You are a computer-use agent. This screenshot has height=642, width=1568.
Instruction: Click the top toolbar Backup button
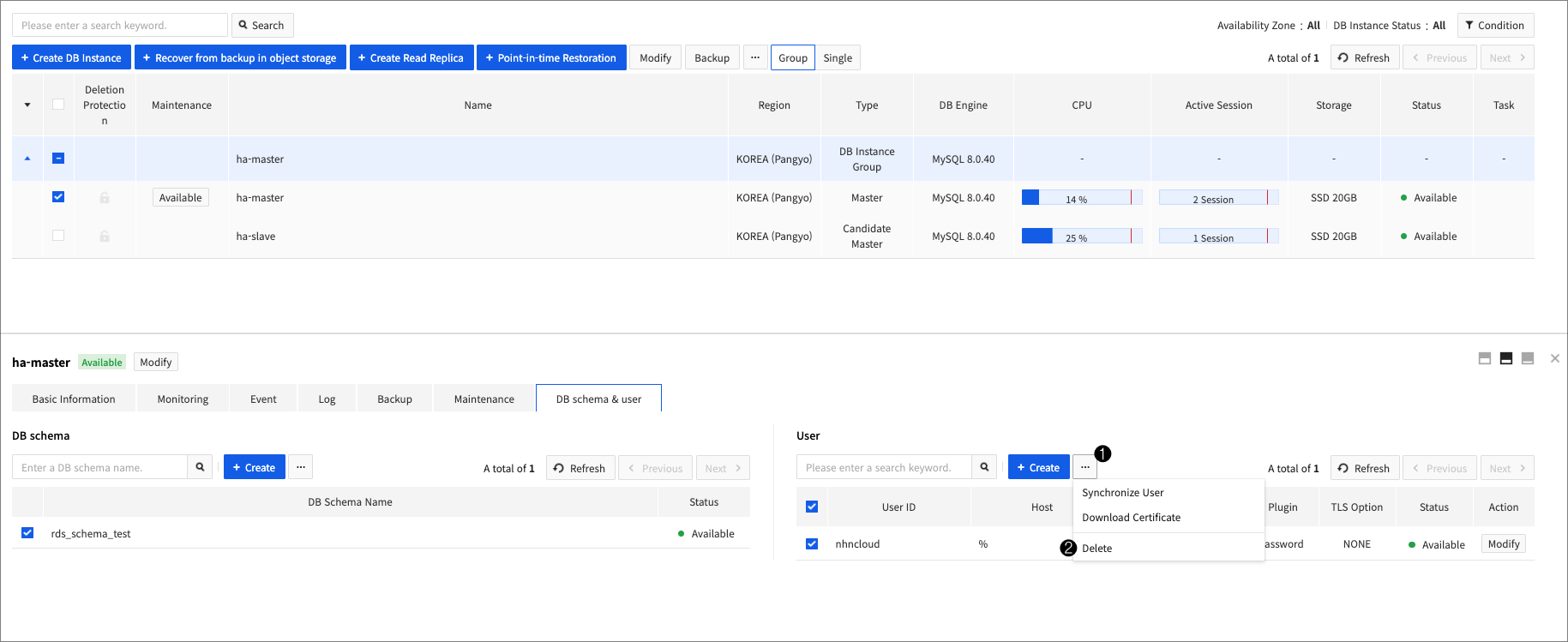click(x=712, y=58)
